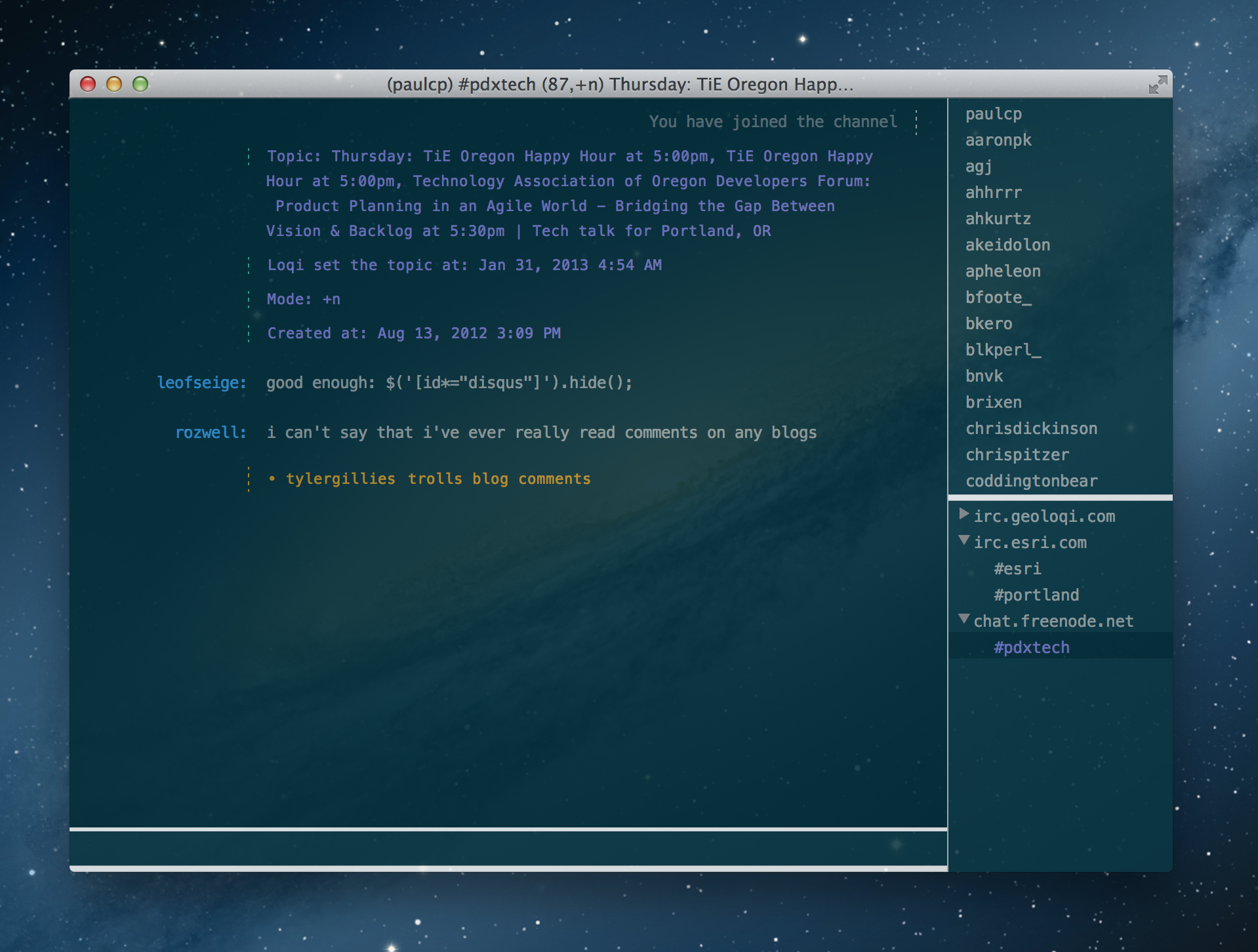The image size is (1258, 952).
Task: Select user ahhrrr in member list
Action: (993, 193)
